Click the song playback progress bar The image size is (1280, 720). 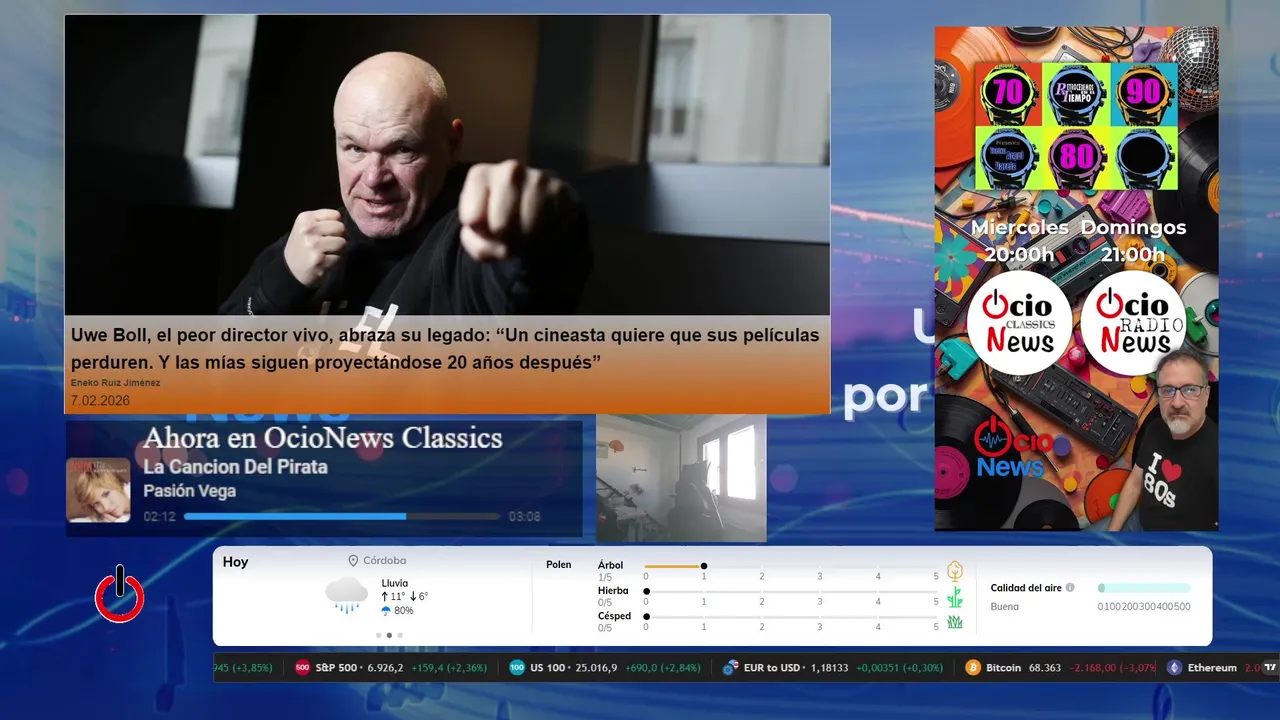point(341,517)
